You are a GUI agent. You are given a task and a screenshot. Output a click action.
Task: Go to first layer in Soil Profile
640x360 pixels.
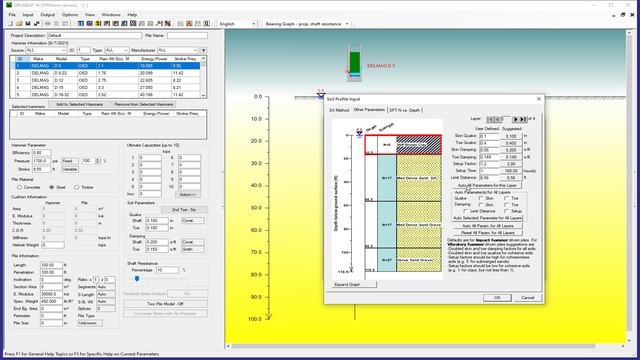(490, 119)
